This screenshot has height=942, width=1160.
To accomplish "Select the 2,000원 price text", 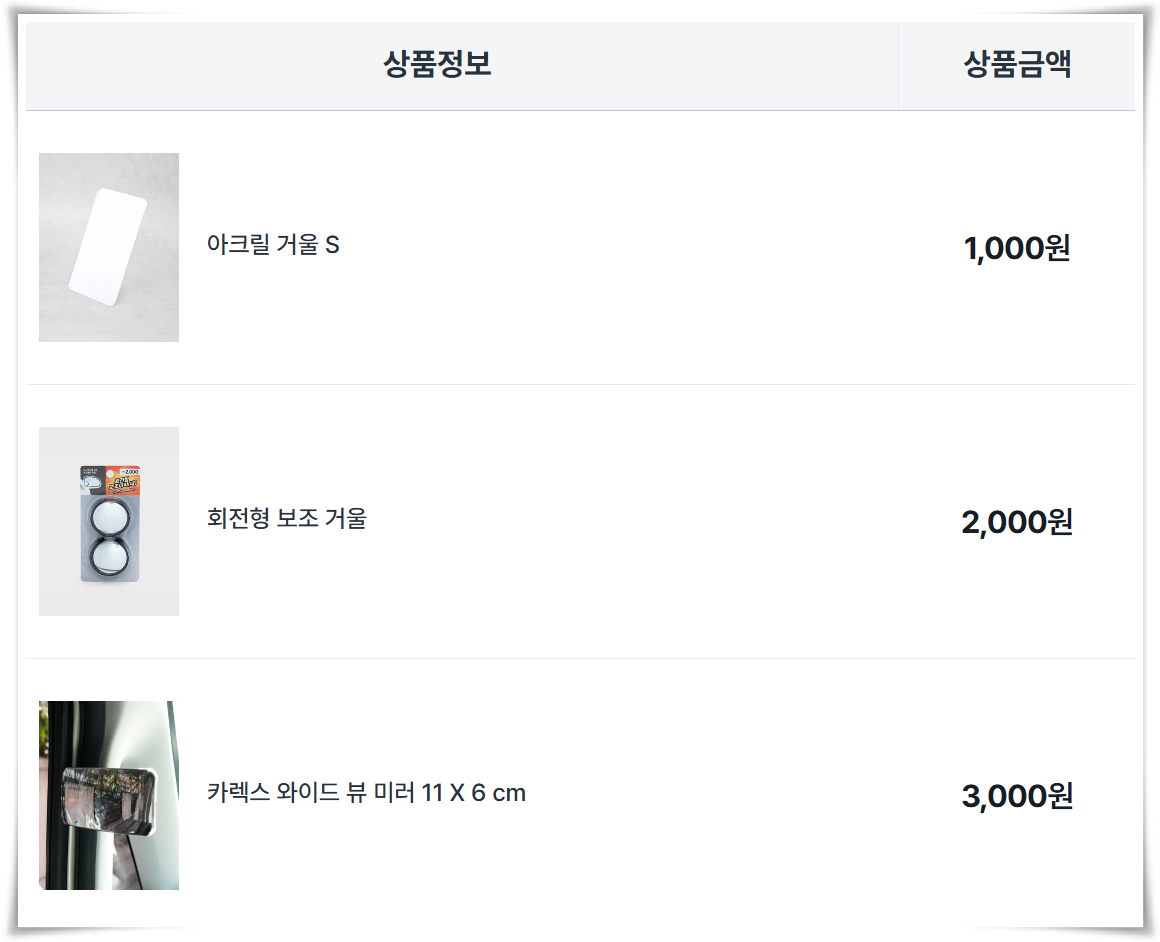I will [1016, 521].
